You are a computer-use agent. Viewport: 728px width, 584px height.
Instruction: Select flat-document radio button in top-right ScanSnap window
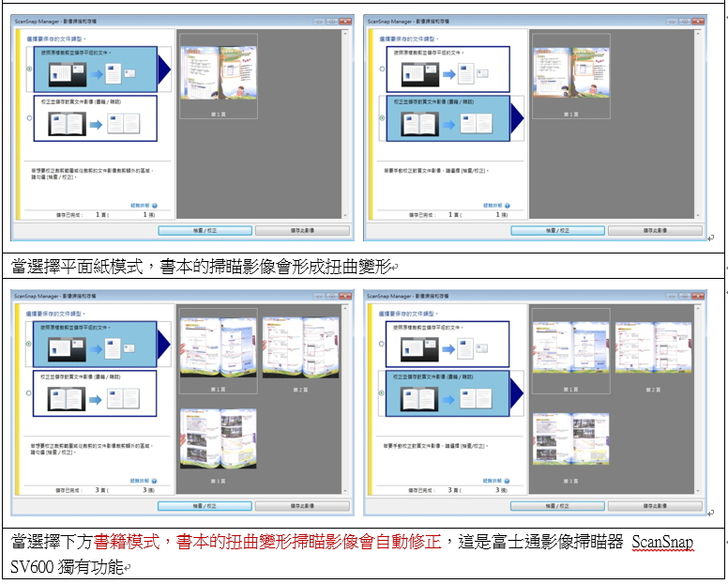(x=382, y=69)
